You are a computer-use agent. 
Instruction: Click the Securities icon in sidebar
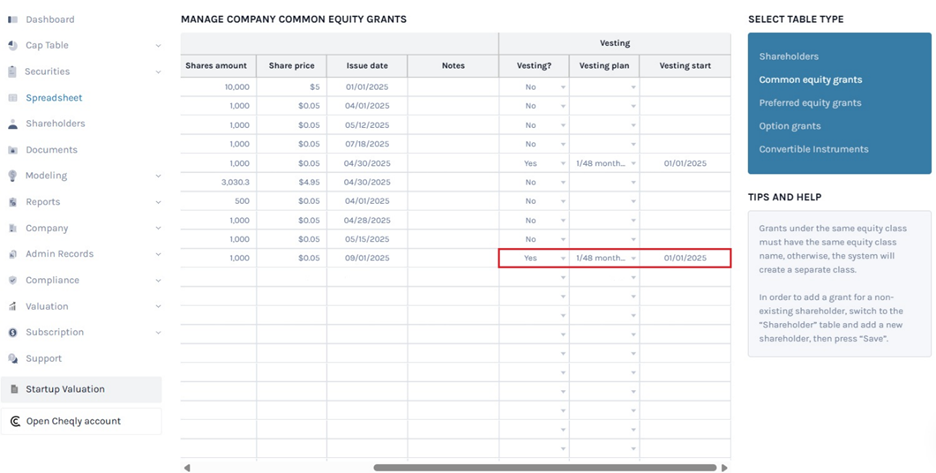coord(13,71)
